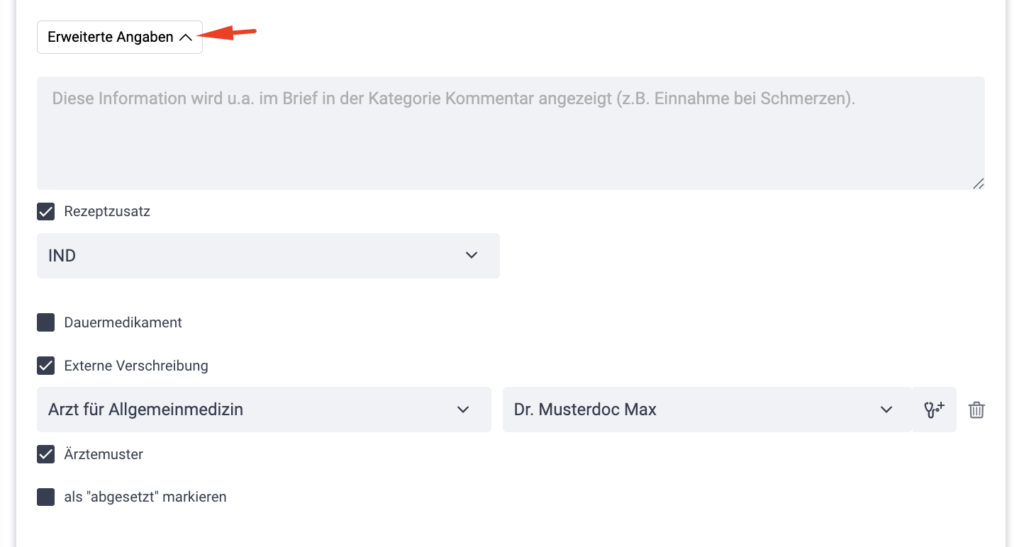This screenshot has height=547, width=1024.
Task: Uncheck the Externe Verschreibung checkbox
Action: coord(46,366)
